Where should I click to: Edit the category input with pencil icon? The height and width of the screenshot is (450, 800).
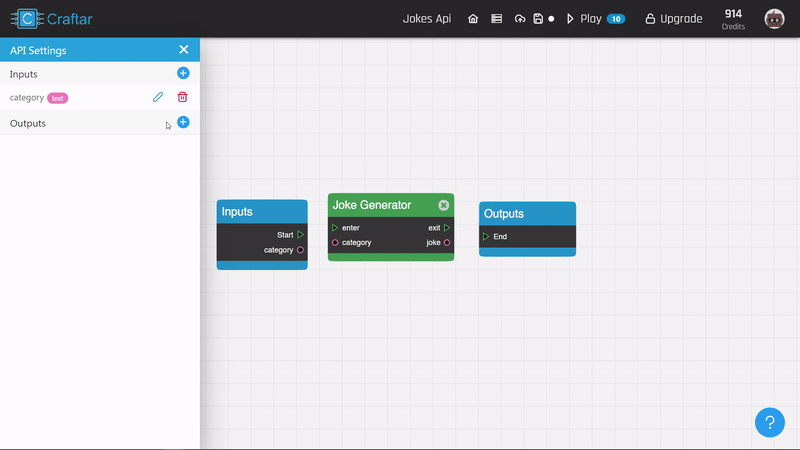157,97
